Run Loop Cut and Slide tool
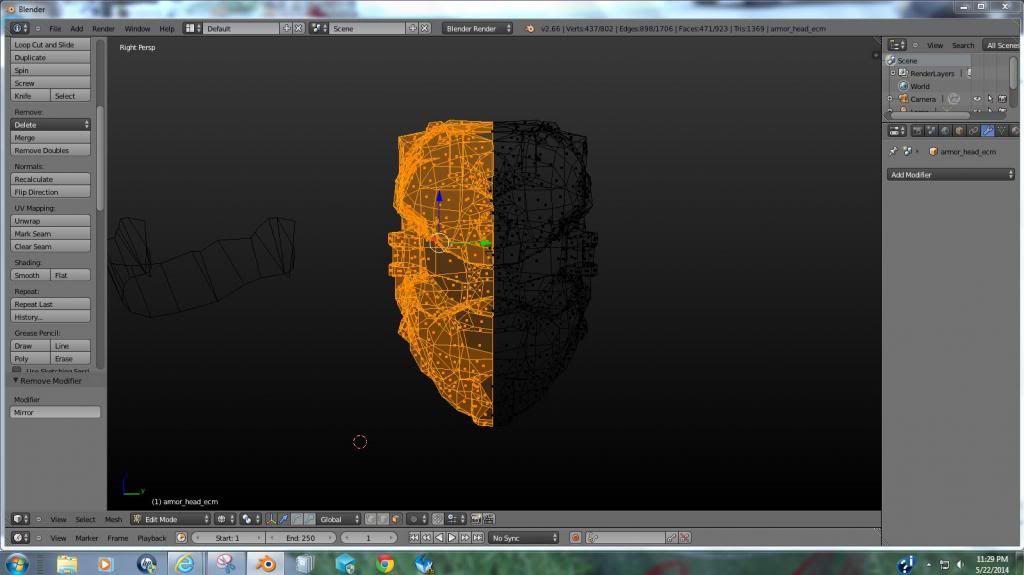Viewport: 1024px width, 575px height. 50,44
